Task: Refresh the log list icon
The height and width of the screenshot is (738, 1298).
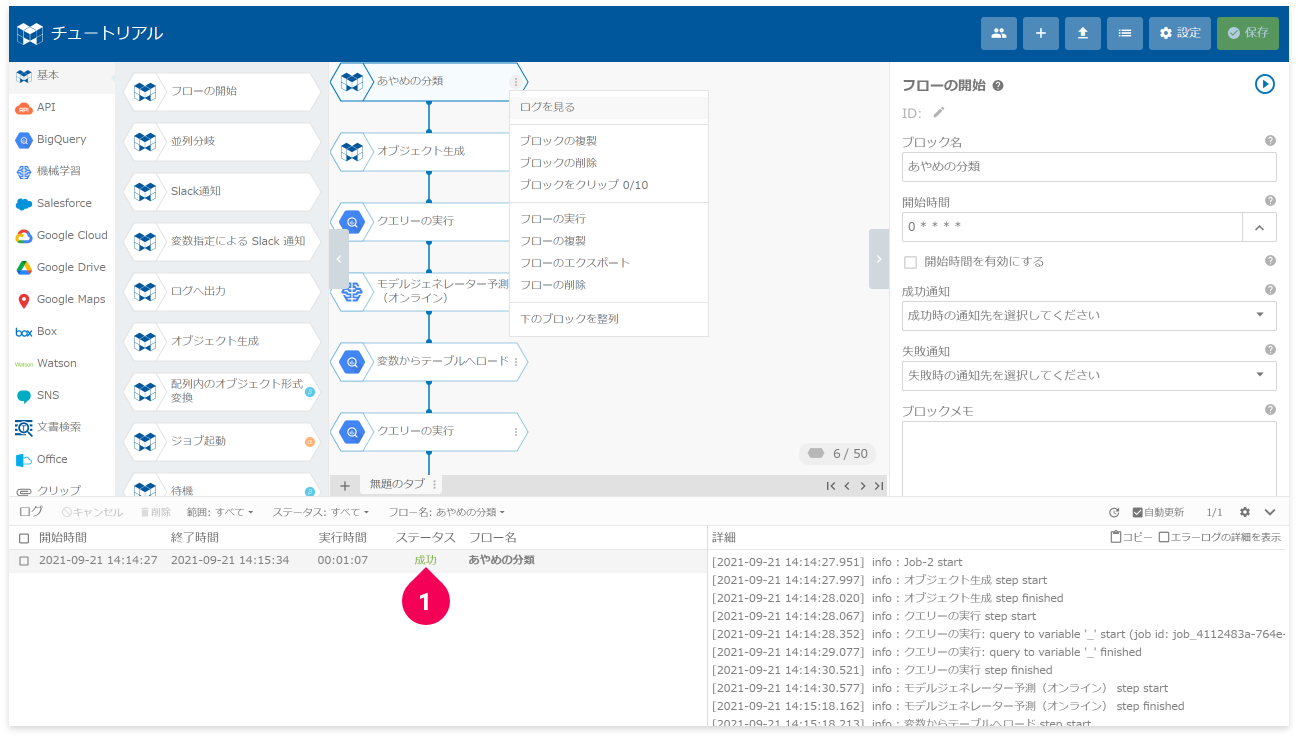Action: coord(1114,512)
